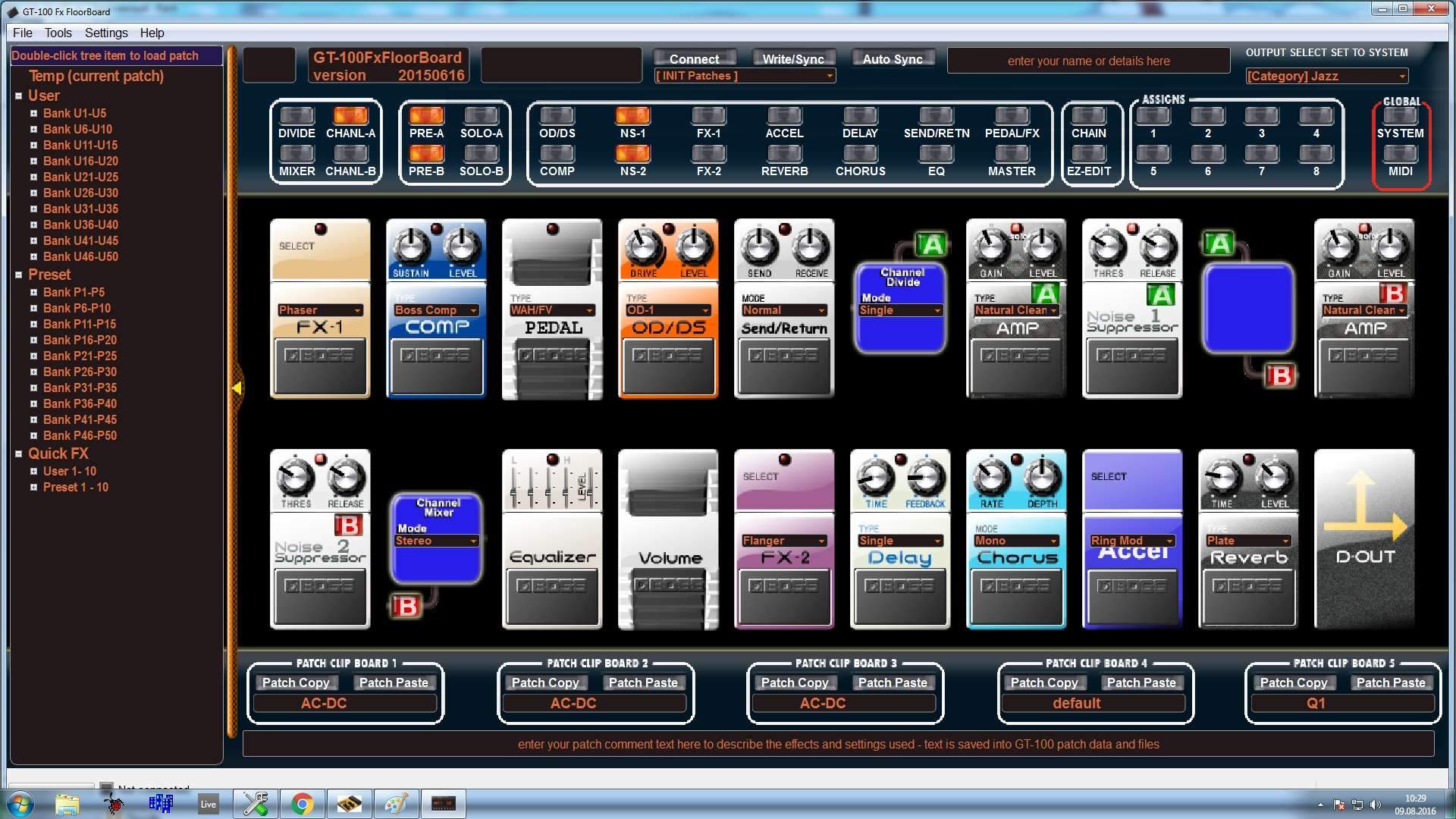
Task: Open the Category Jazz dropdown
Action: [1326, 76]
